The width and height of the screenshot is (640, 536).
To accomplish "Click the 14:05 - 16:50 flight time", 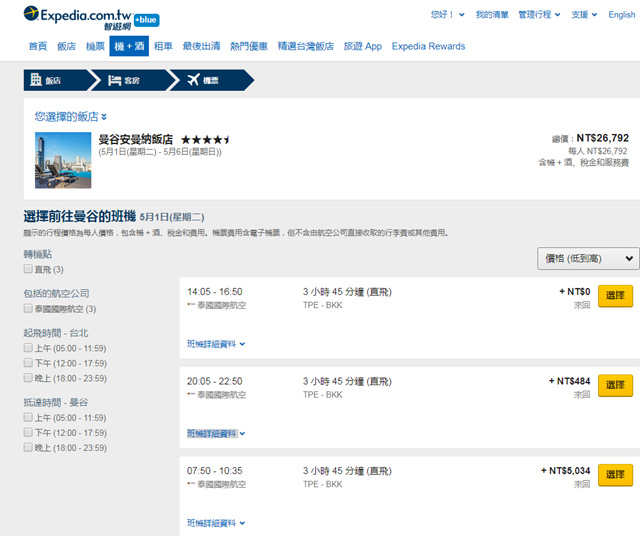I will (215, 292).
